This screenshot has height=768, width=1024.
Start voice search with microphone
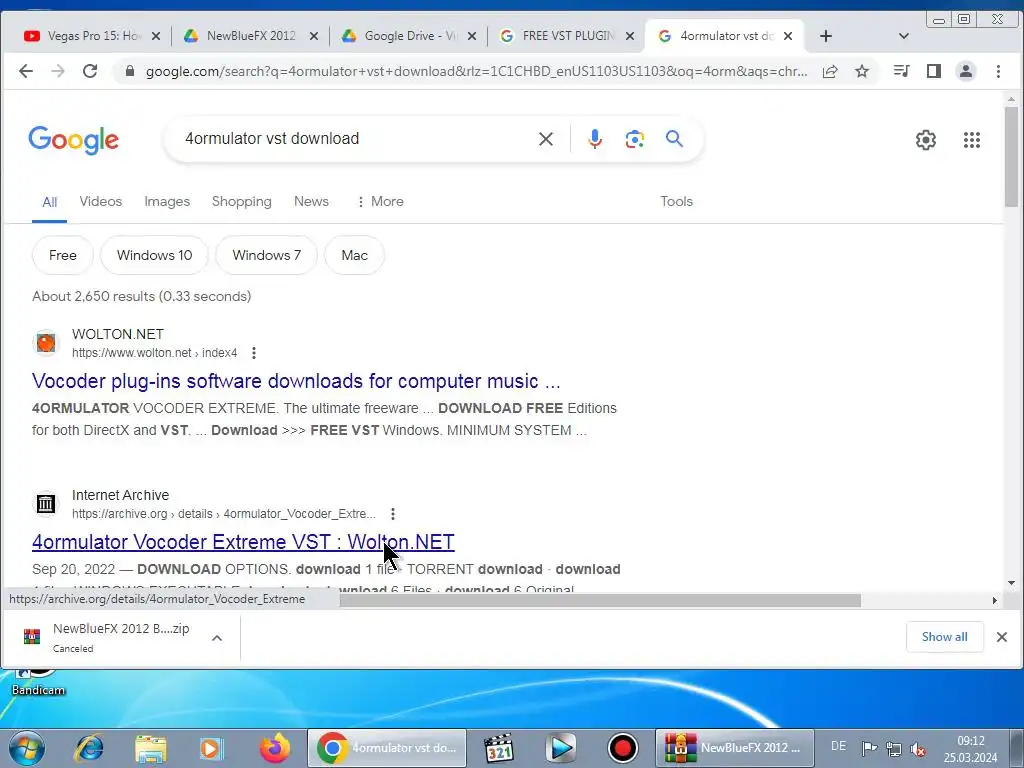pyautogui.click(x=594, y=138)
